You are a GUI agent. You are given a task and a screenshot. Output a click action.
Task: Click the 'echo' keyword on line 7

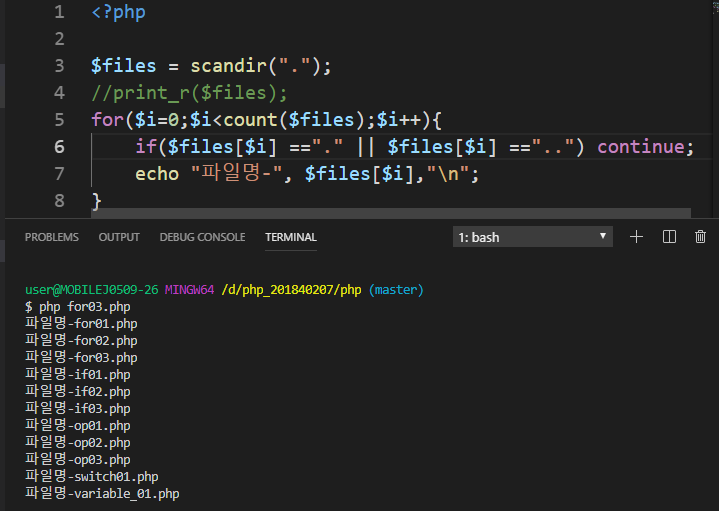click(157, 174)
